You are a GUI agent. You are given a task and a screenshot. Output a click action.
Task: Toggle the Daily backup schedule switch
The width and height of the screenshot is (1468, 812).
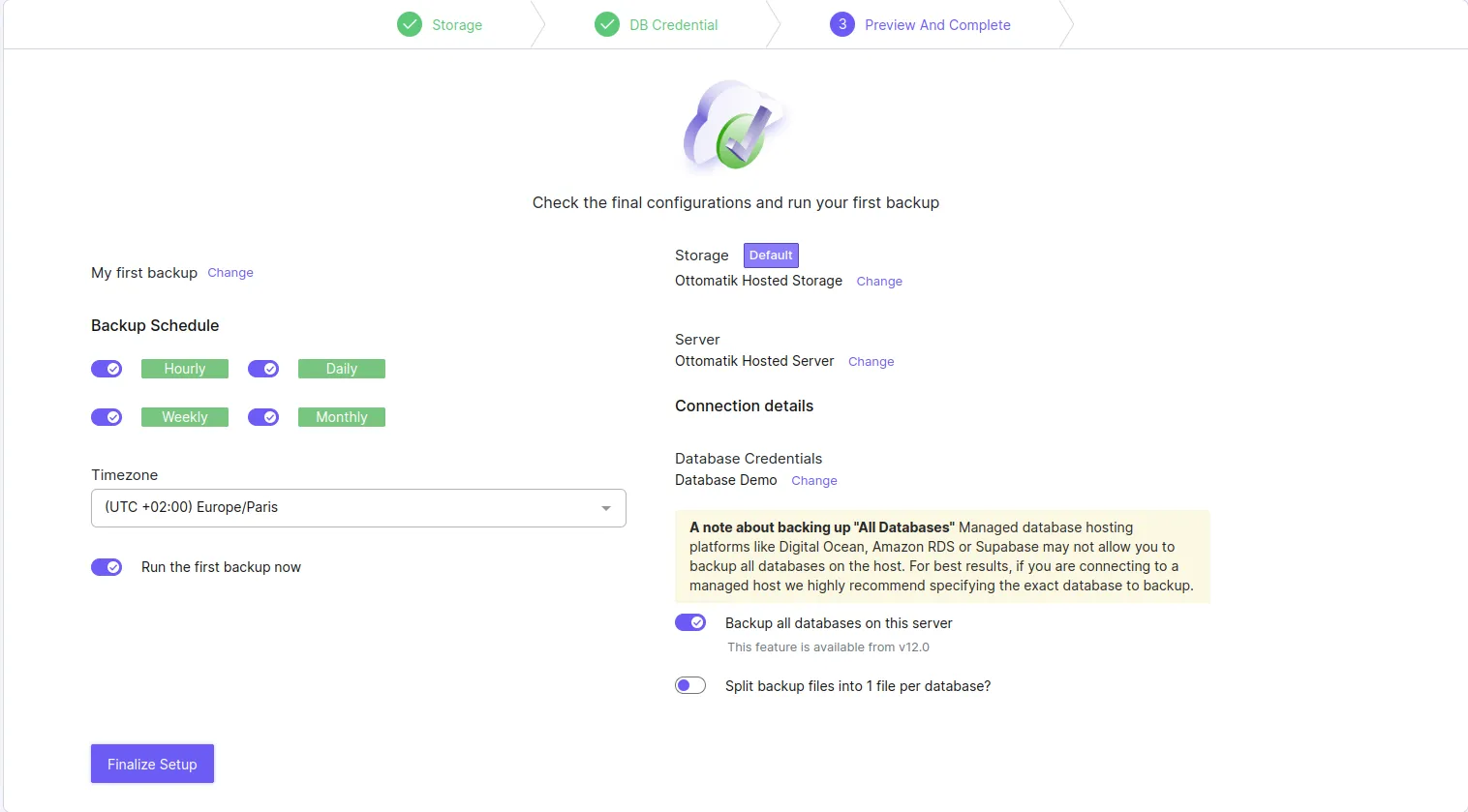(263, 369)
